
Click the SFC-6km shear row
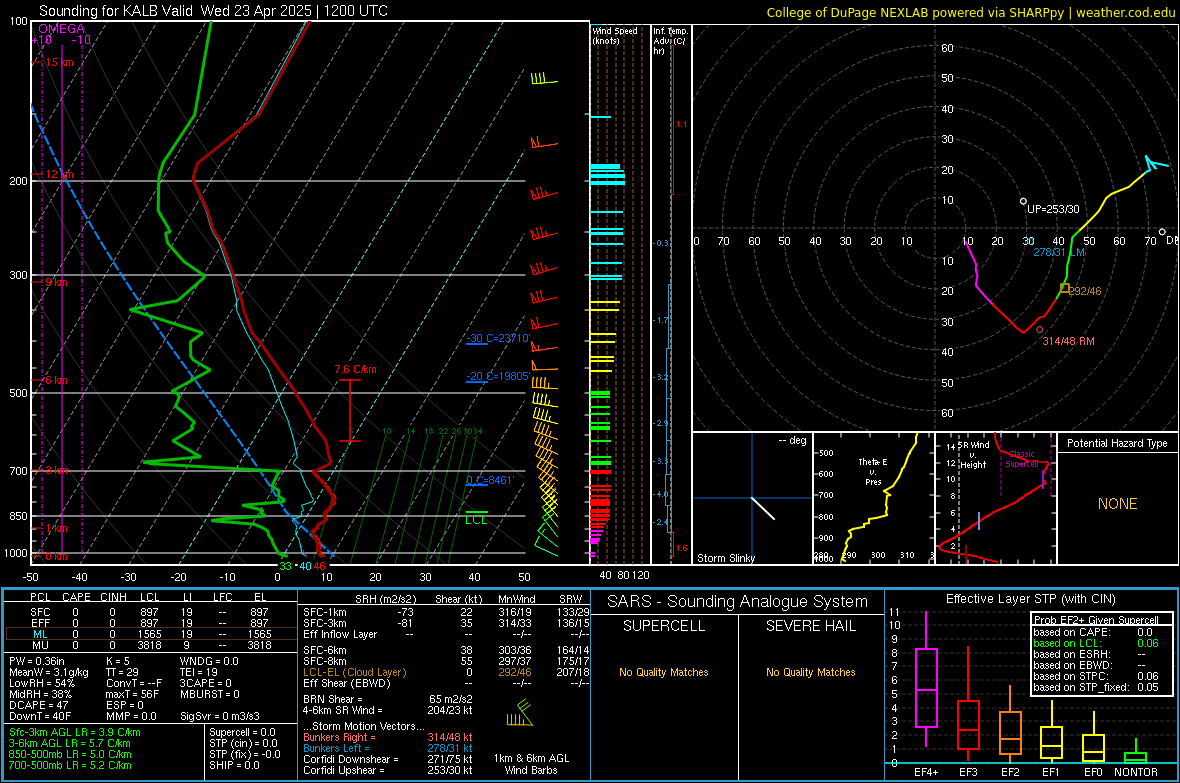[x=446, y=650]
